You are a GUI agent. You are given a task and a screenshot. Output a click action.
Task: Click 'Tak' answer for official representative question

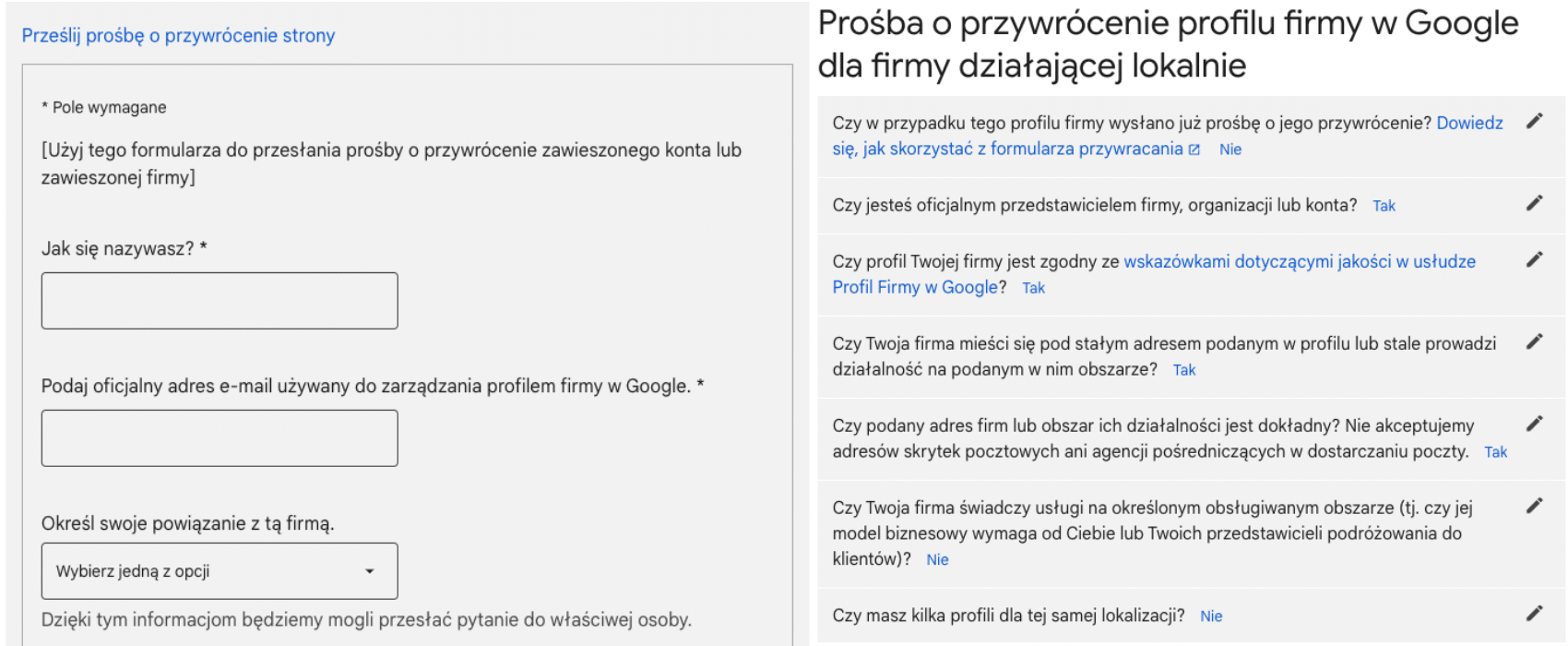pyautogui.click(x=1384, y=206)
